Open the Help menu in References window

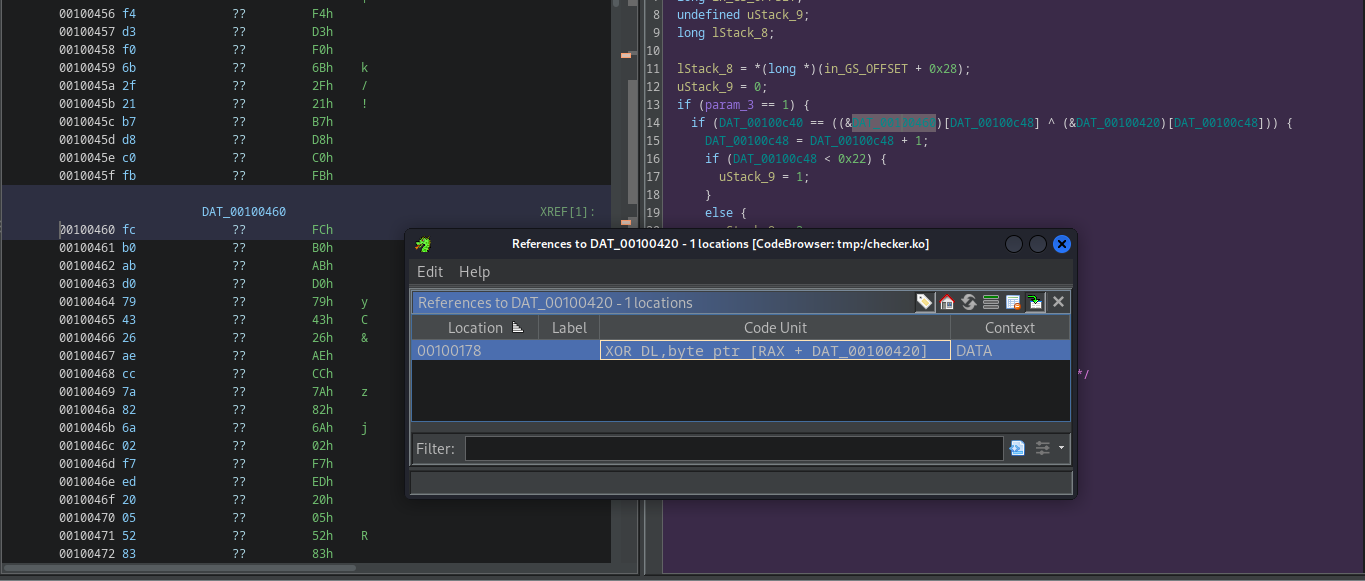pyautogui.click(x=474, y=272)
